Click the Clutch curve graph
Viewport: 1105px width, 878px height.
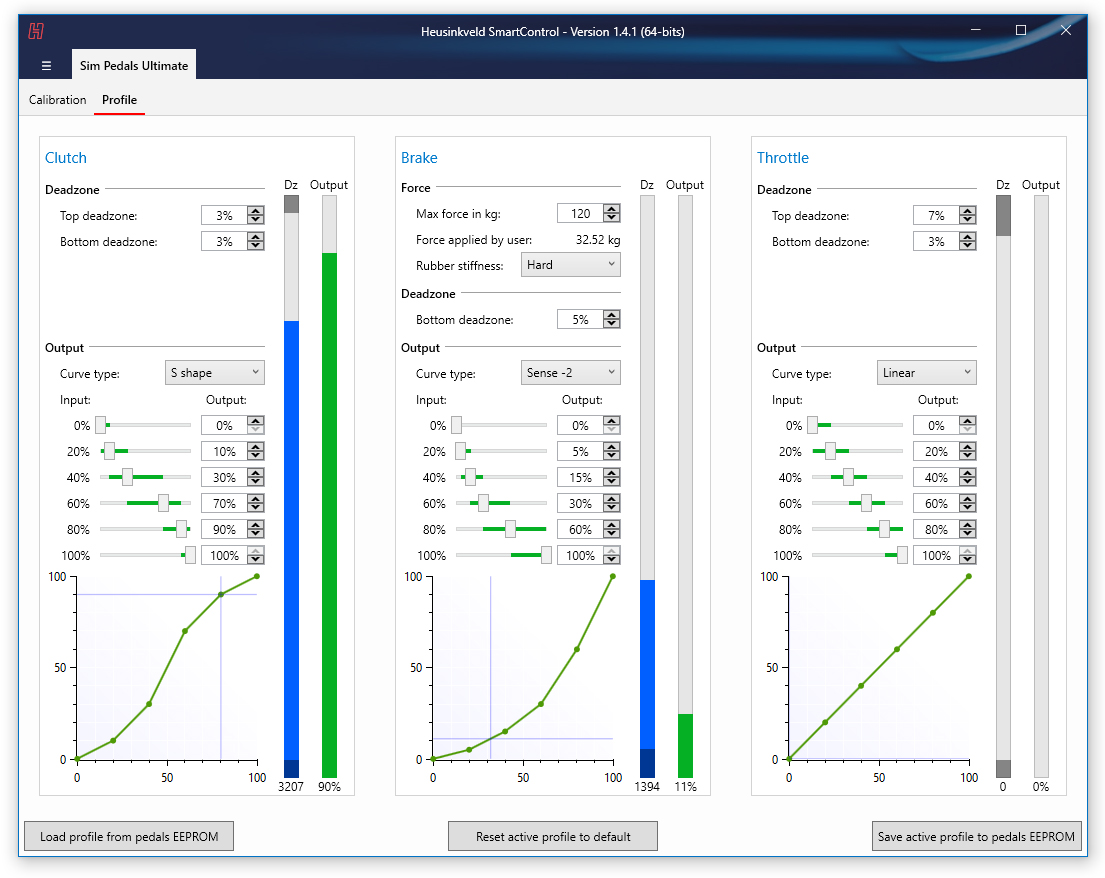(x=167, y=668)
